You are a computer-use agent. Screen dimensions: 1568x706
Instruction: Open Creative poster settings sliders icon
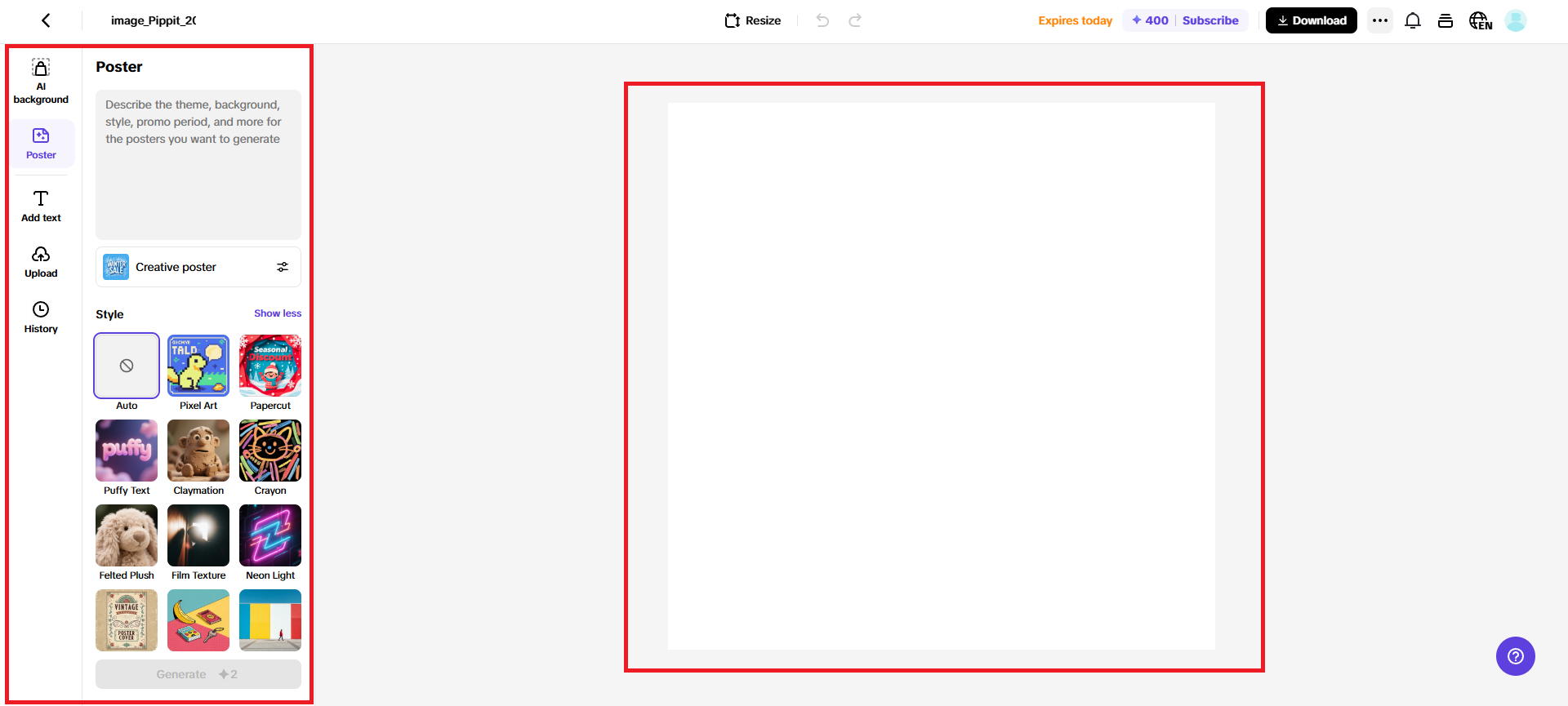283,267
